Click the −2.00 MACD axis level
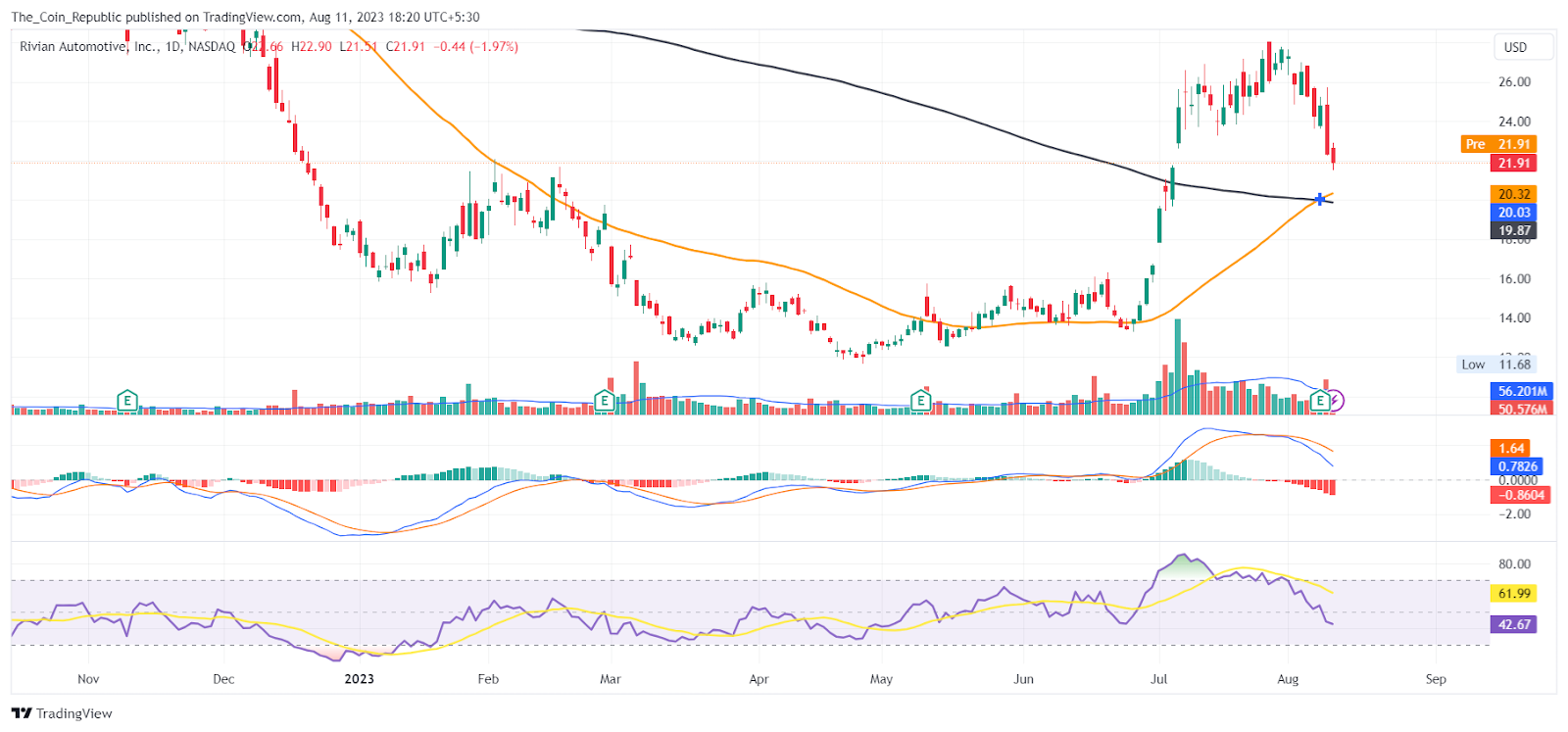The width and height of the screenshot is (1568, 732). [x=1514, y=513]
